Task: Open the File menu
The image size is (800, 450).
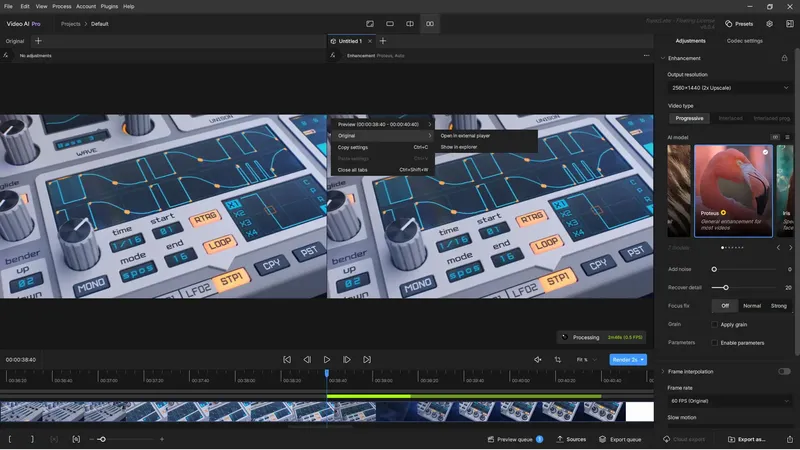Action: tap(8, 7)
